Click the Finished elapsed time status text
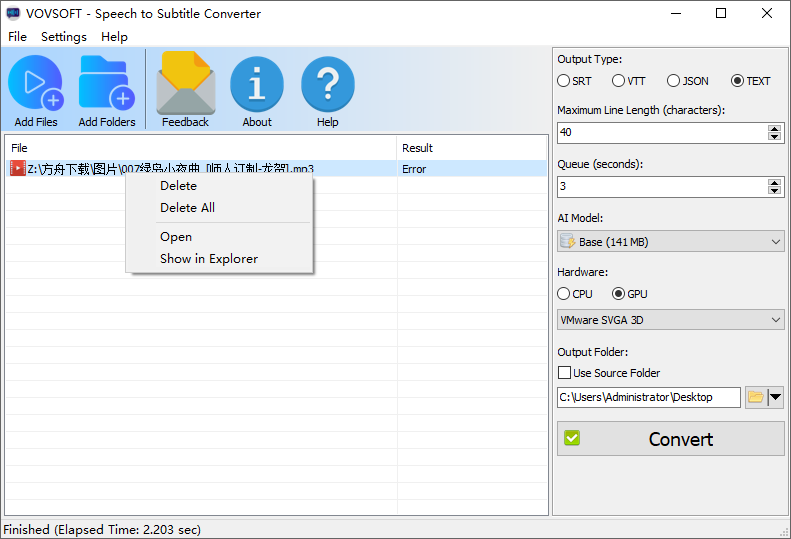Image resolution: width=791 pixels, height=539 pixels. (x=102, y=529)
